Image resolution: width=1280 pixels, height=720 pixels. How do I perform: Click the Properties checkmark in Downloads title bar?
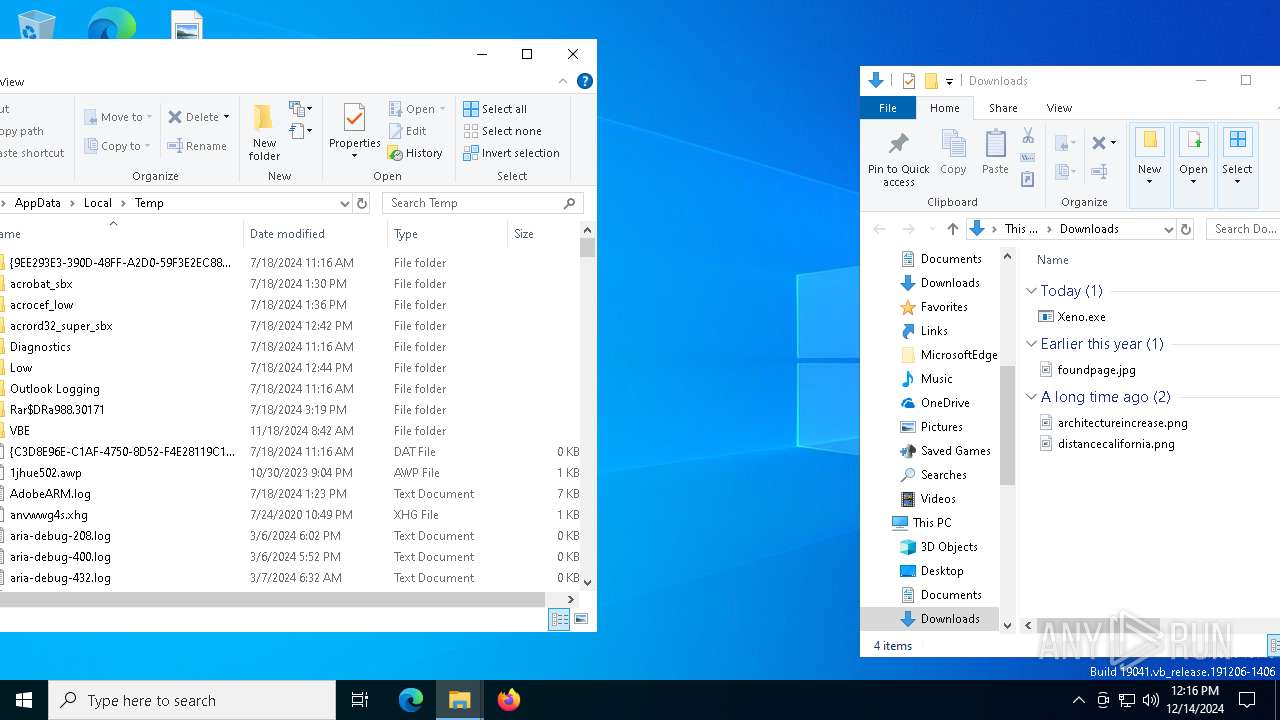tap(909, 81)
